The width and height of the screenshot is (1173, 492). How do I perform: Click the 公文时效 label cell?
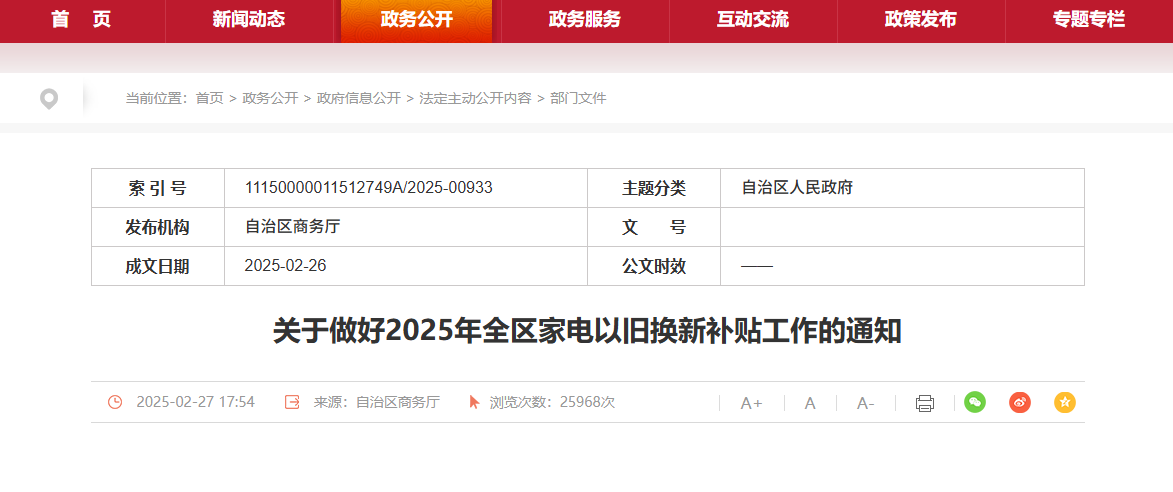point(654,265)
